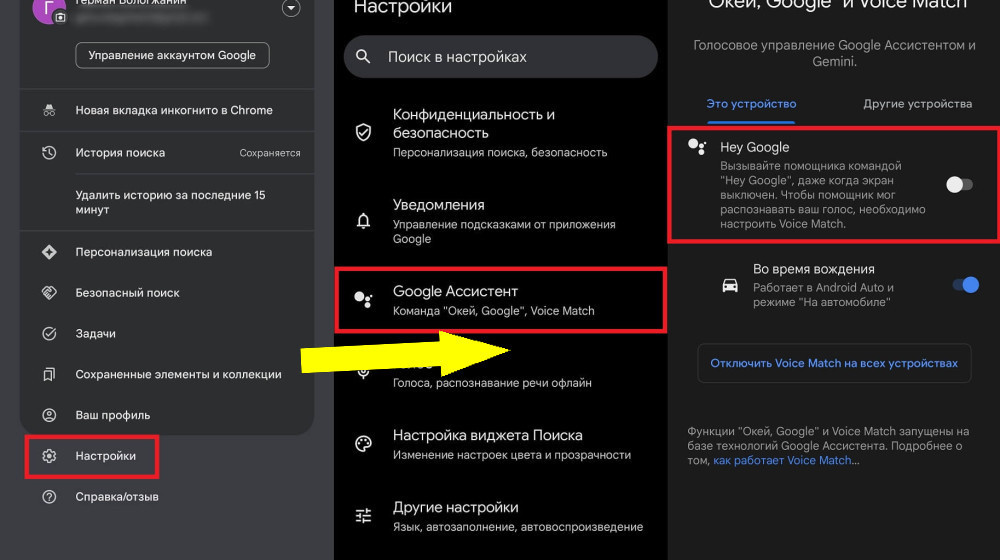Click the sparkle icon beside Персонализация поиска

(49, 252)
